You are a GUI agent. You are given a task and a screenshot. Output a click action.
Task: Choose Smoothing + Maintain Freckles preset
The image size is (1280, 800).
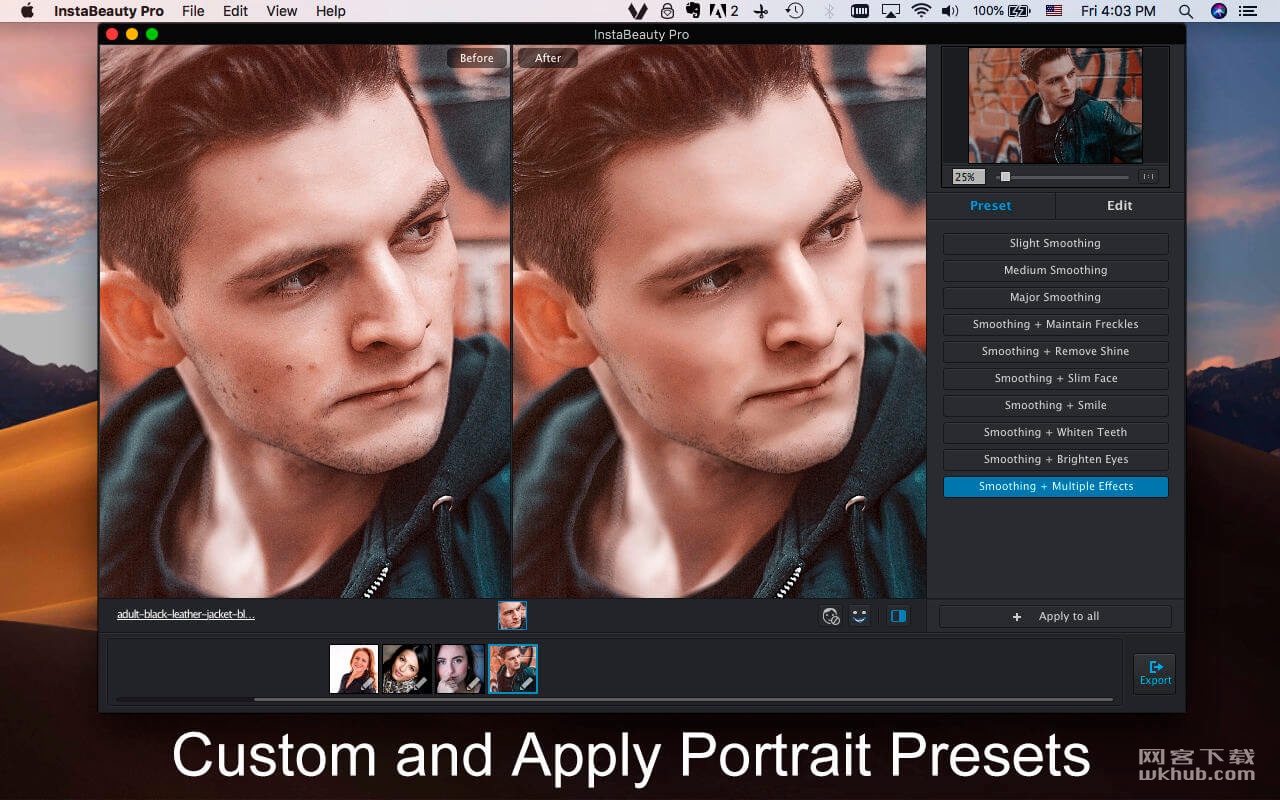tap(1055, 324)
